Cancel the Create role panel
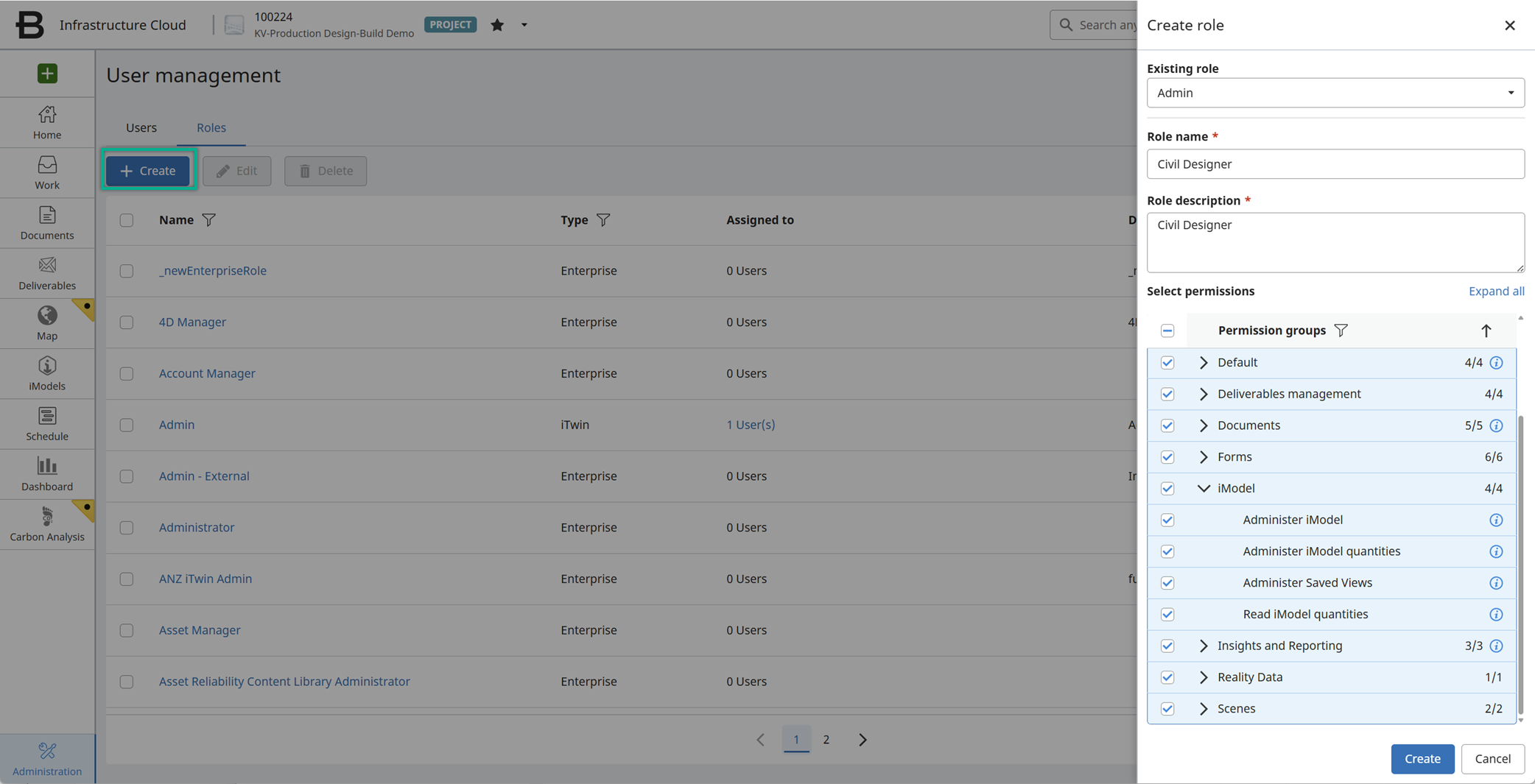 point(1493,759)
